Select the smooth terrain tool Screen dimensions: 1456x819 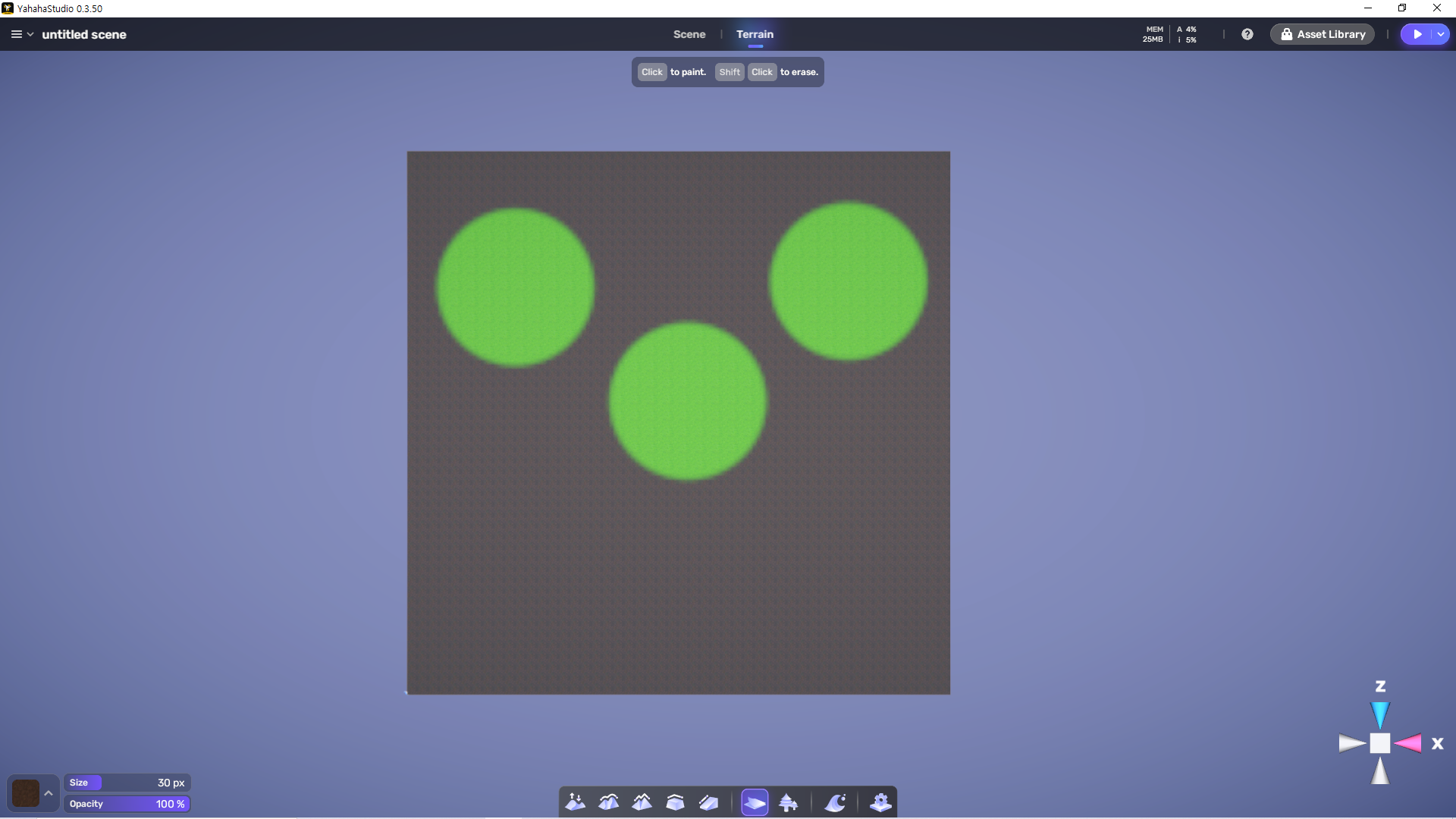(609, 802)
